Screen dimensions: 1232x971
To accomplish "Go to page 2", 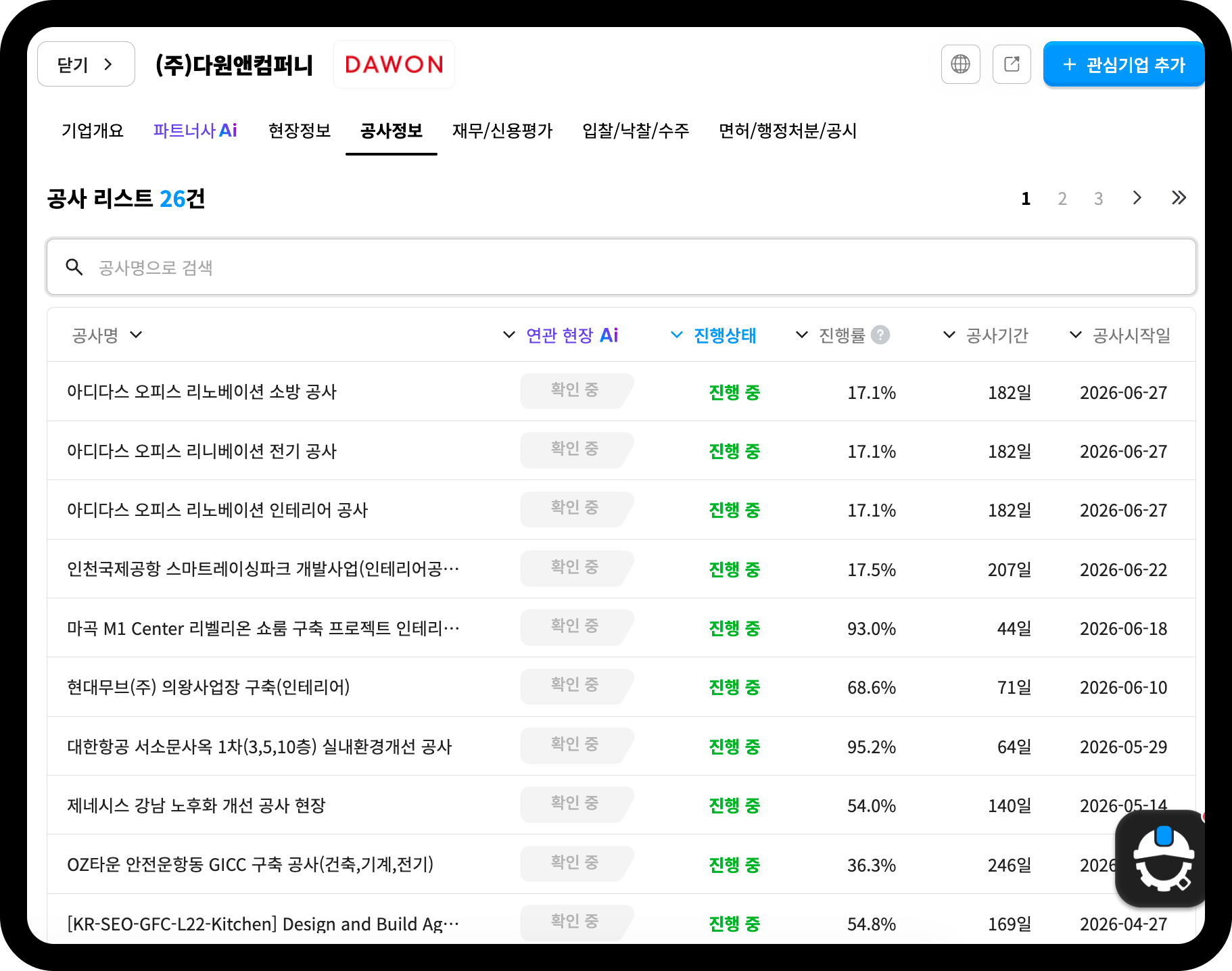I will [1062, 198].
